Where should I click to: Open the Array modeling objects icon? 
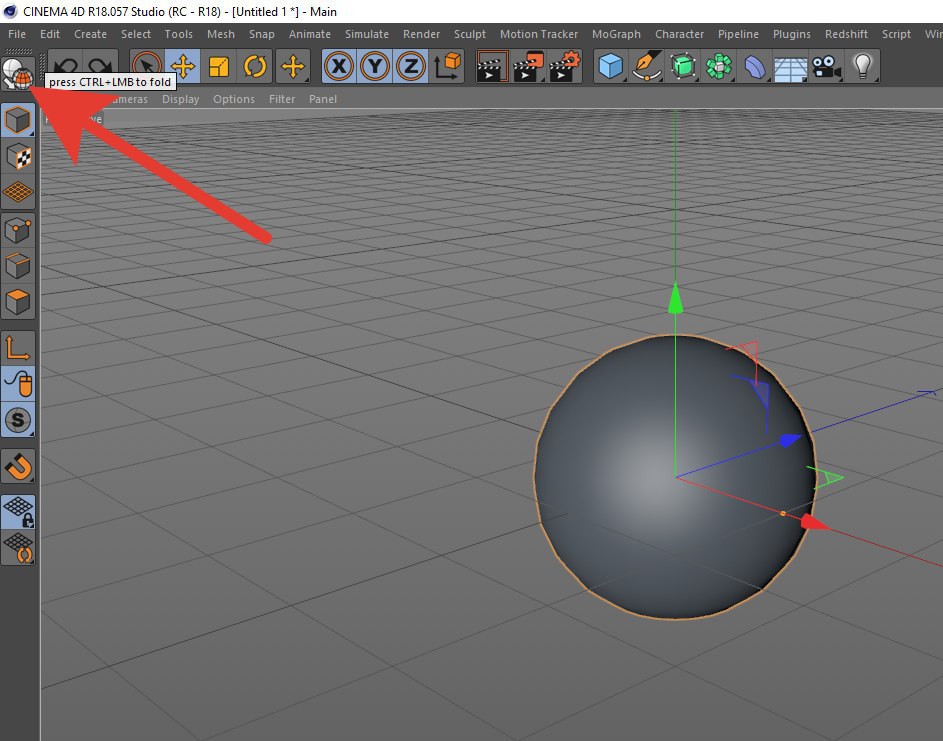719,66
